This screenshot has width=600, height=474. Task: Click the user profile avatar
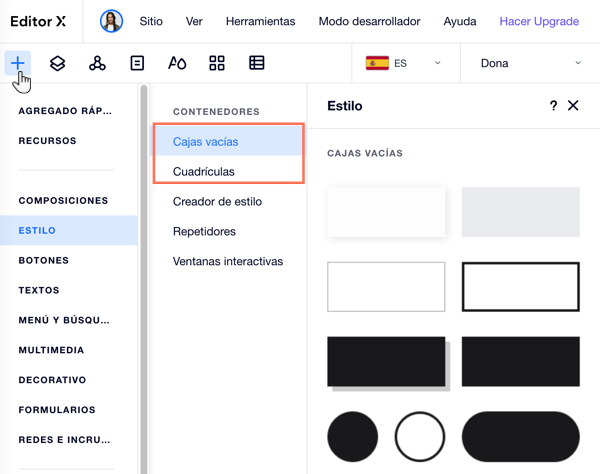coord(112,21)
